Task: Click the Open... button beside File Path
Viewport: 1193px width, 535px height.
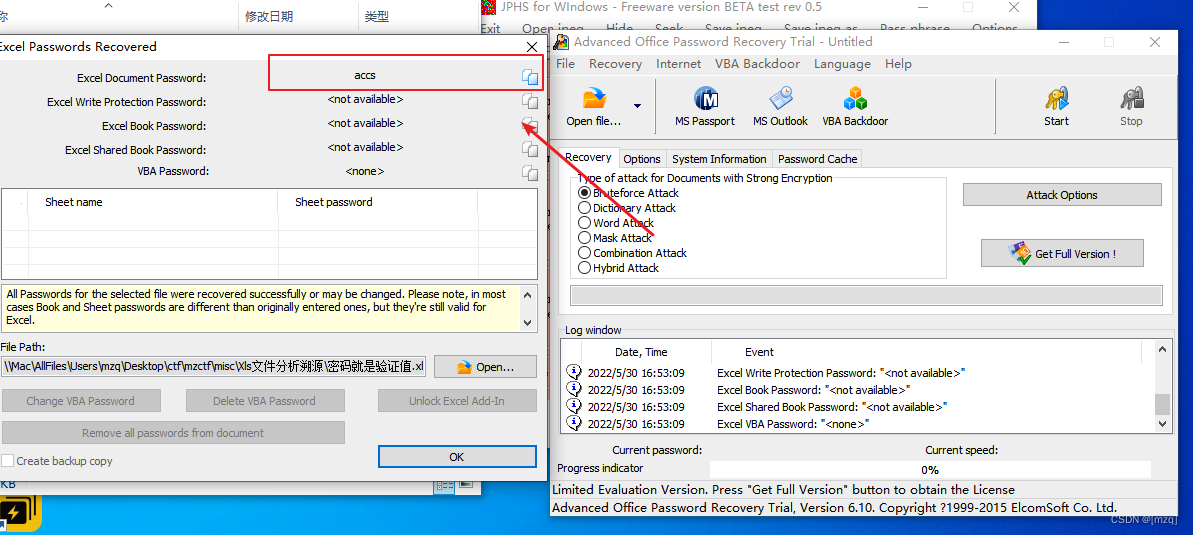Action: tap(485, 367)
